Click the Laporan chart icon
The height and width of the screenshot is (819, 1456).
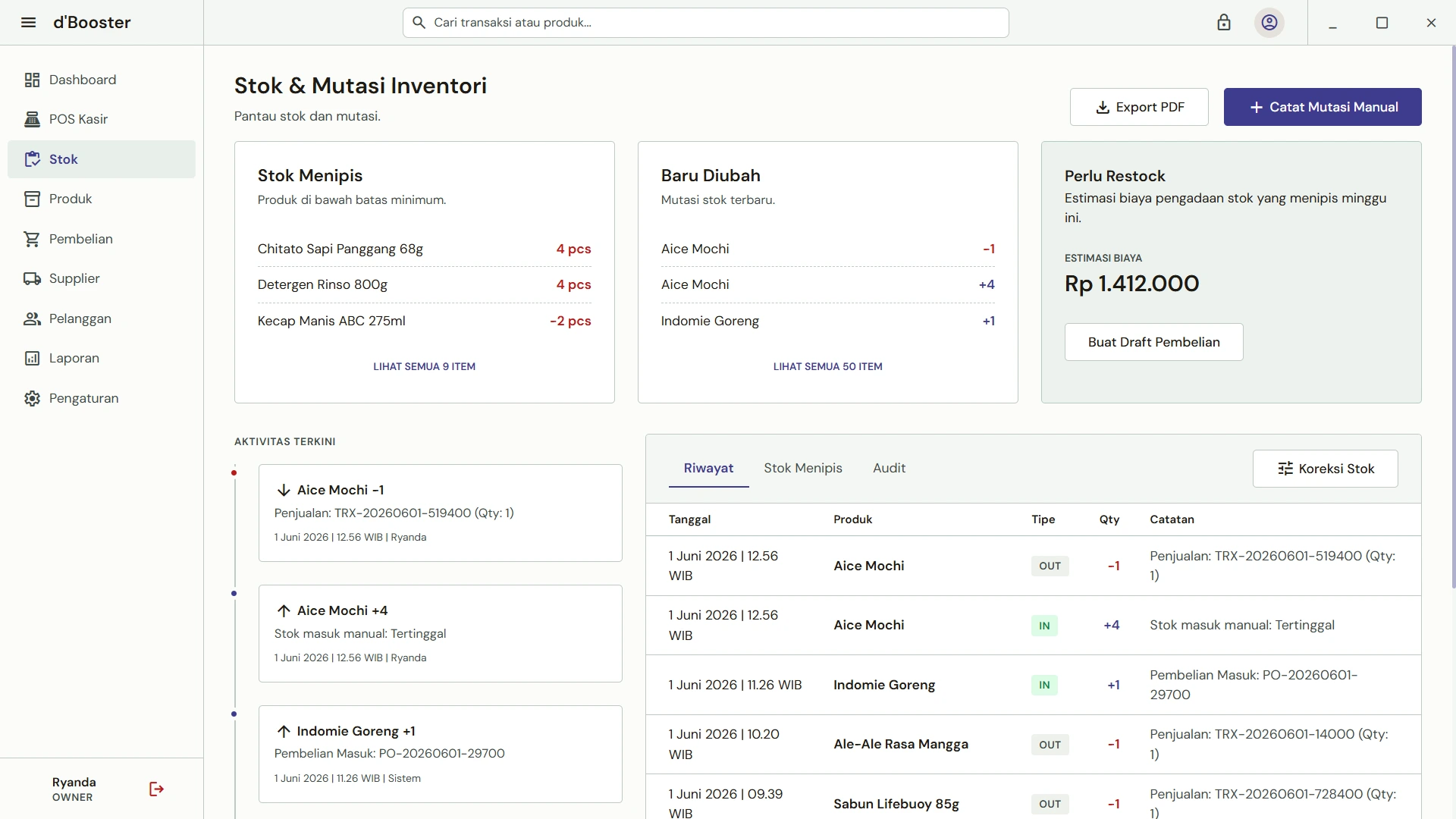tap(32, 358)
